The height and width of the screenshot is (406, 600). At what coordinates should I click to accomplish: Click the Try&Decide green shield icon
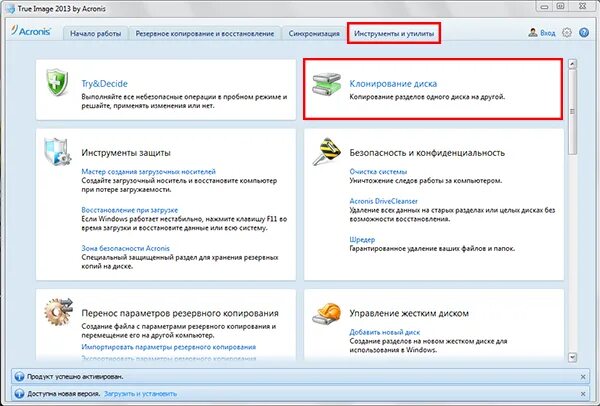57,82
